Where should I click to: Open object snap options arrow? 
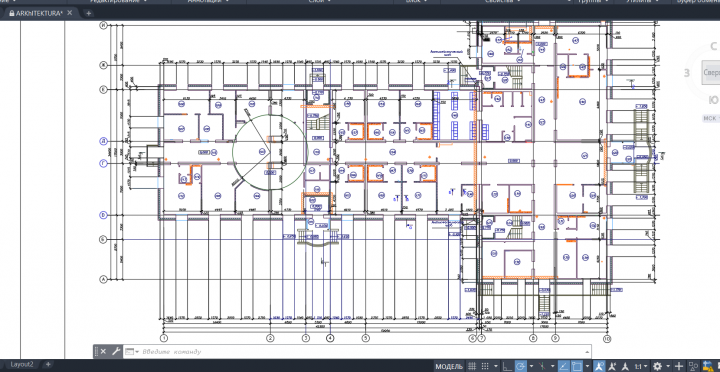587,366
